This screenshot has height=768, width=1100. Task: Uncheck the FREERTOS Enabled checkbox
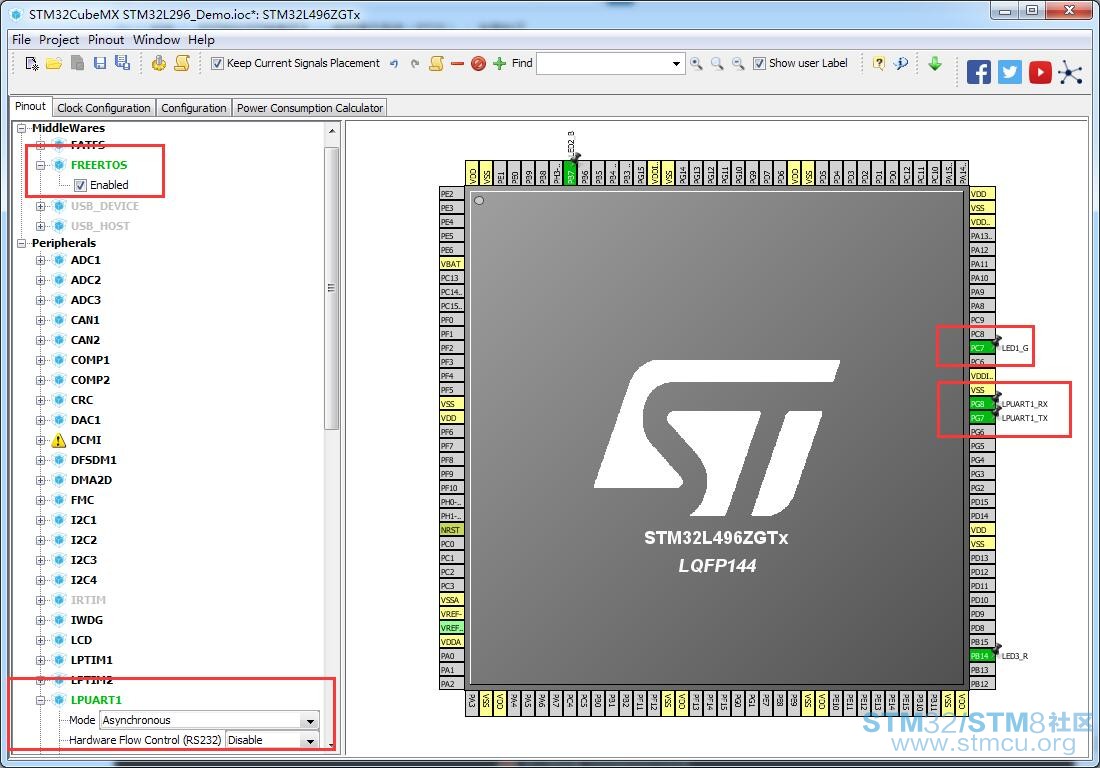click(x=80, y=185)
